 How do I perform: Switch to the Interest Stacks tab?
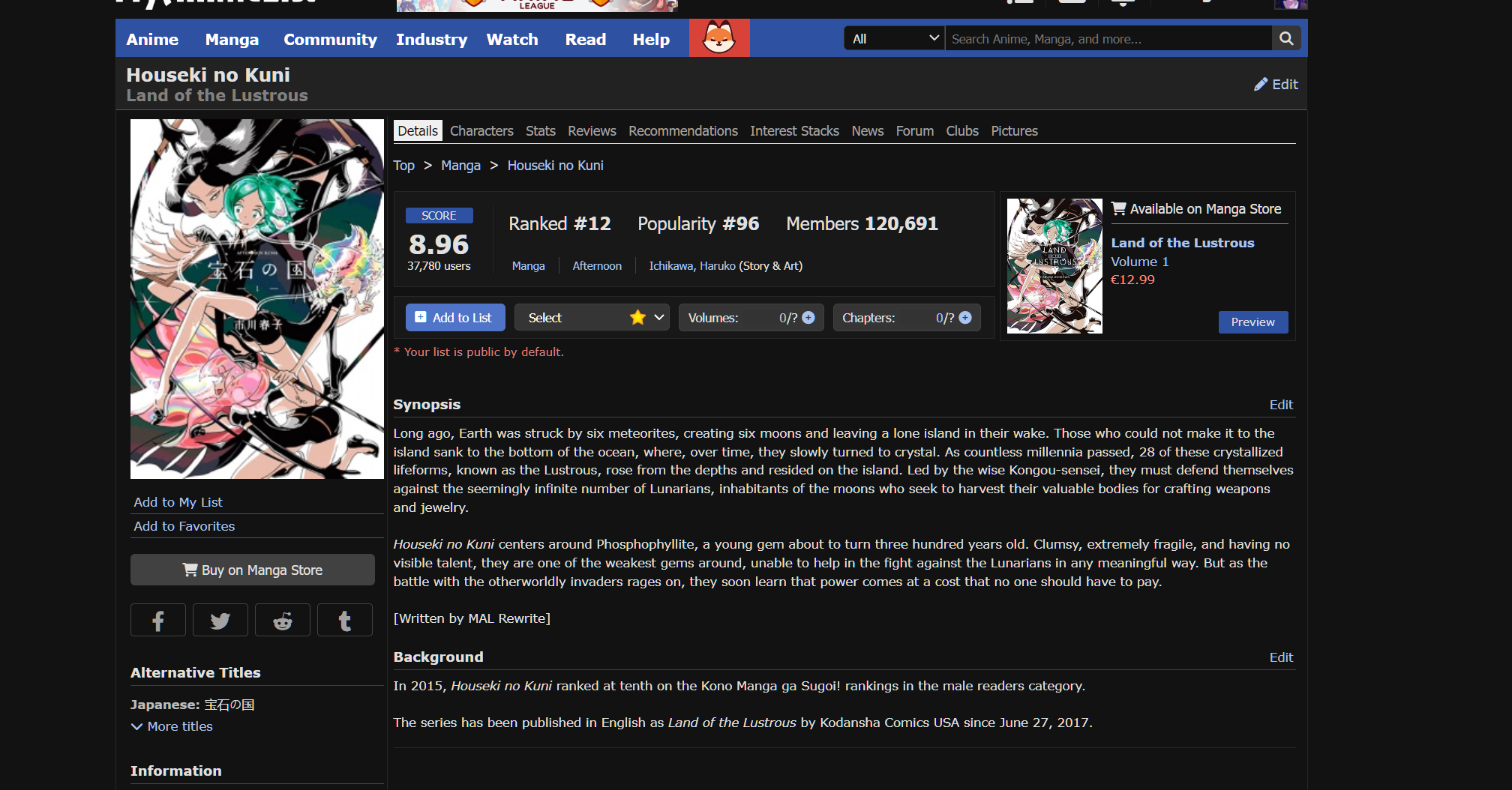[x=794, y=131]
